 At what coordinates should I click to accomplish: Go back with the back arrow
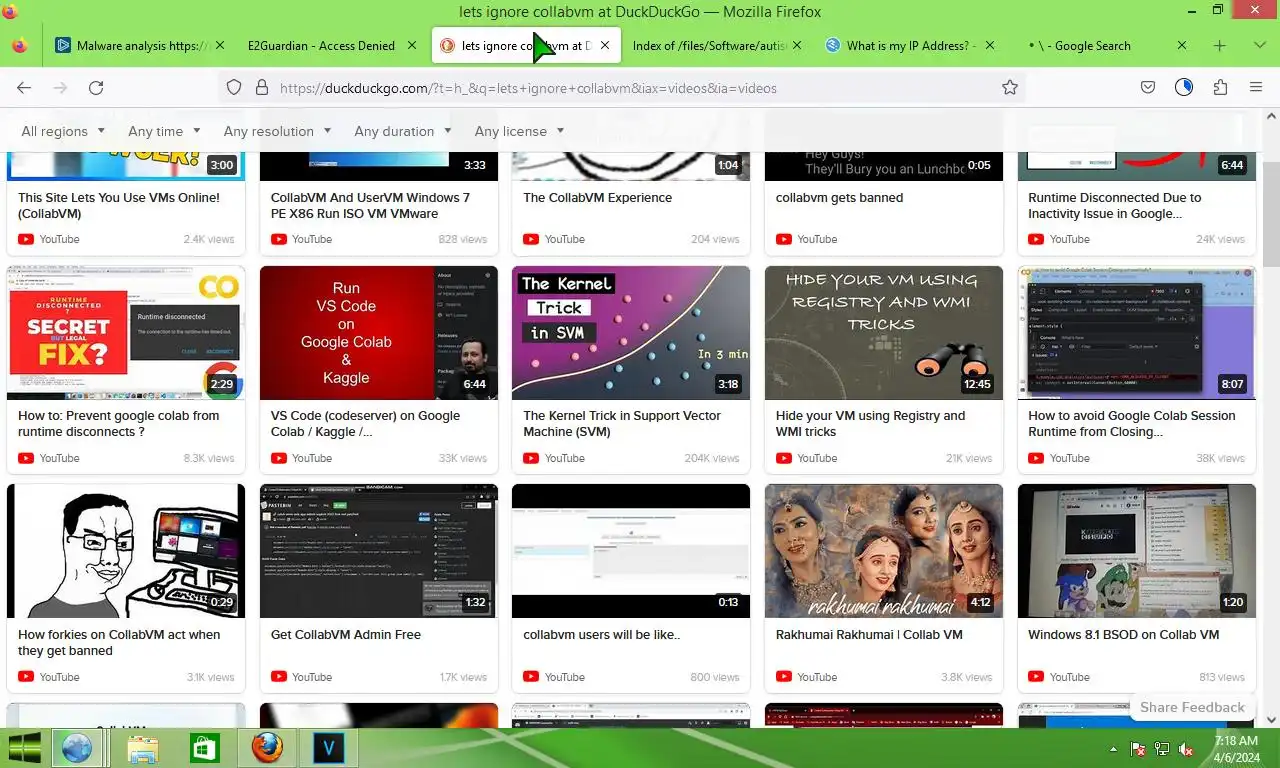tap(24, 88)
